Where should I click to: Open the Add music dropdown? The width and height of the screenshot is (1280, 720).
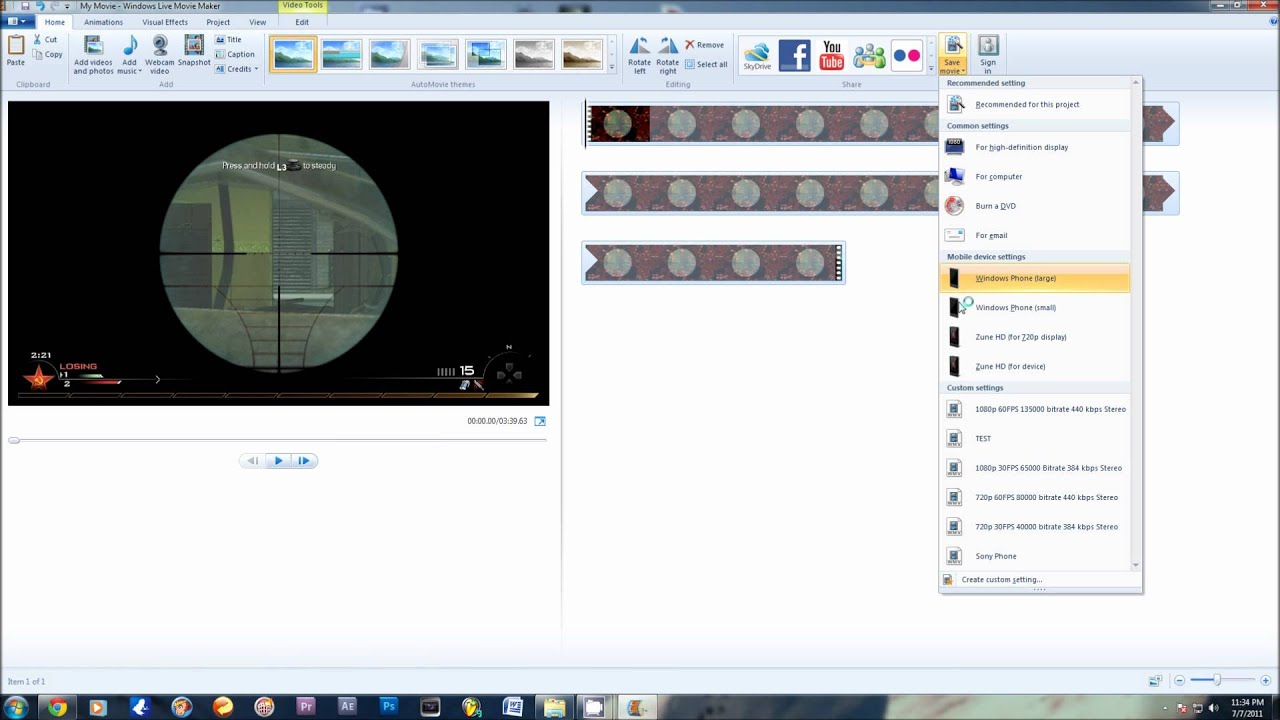coord(130,56)
